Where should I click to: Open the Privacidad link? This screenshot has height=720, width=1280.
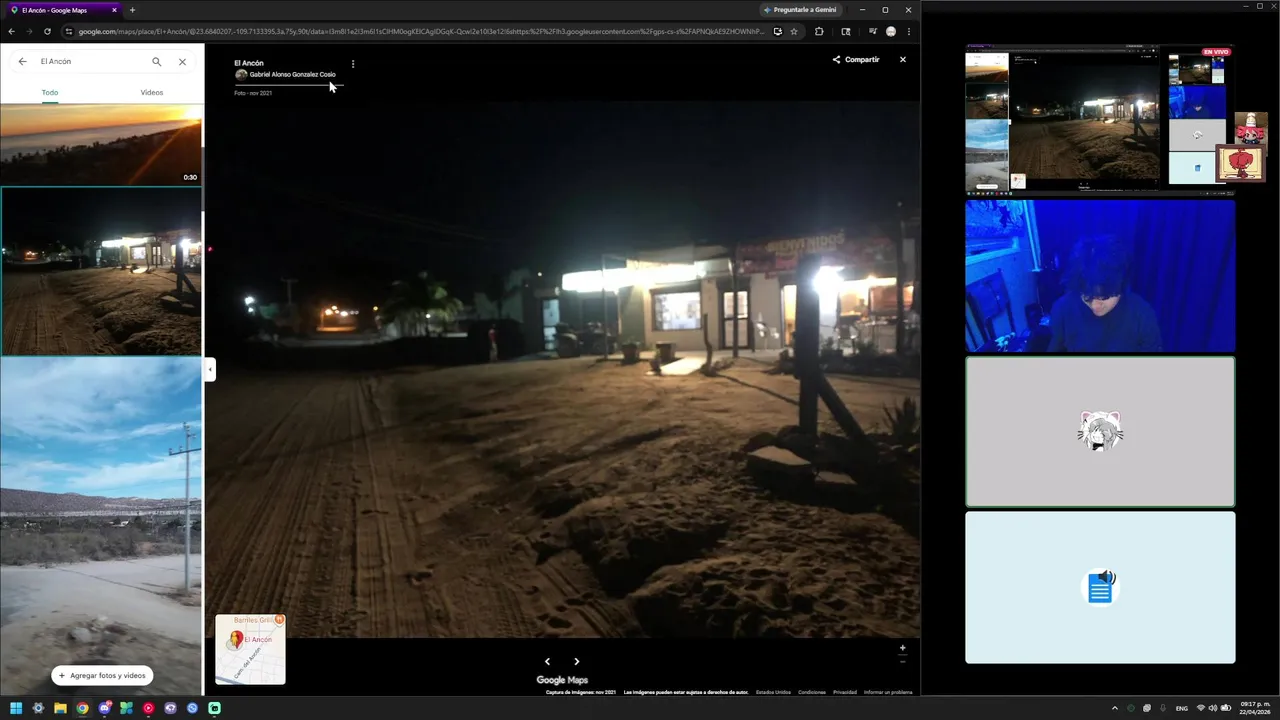pos(845,692)
